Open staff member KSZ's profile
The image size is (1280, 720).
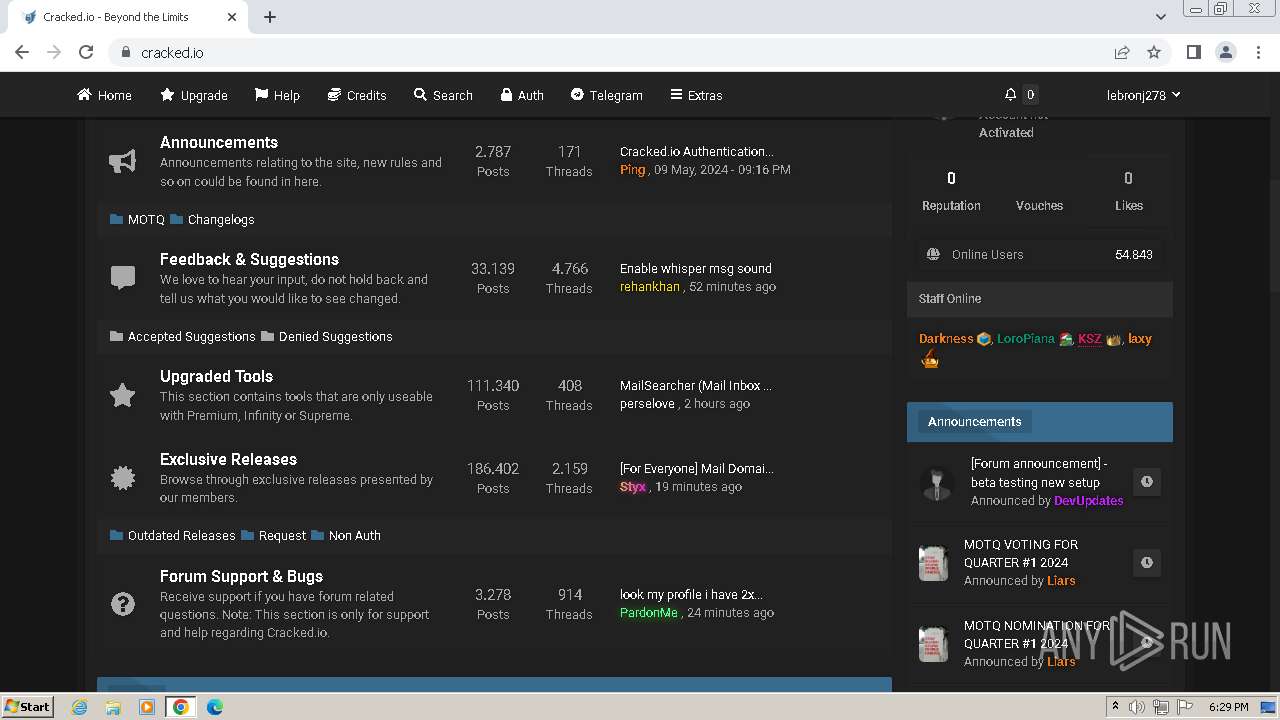click(x=1090, y=338)
